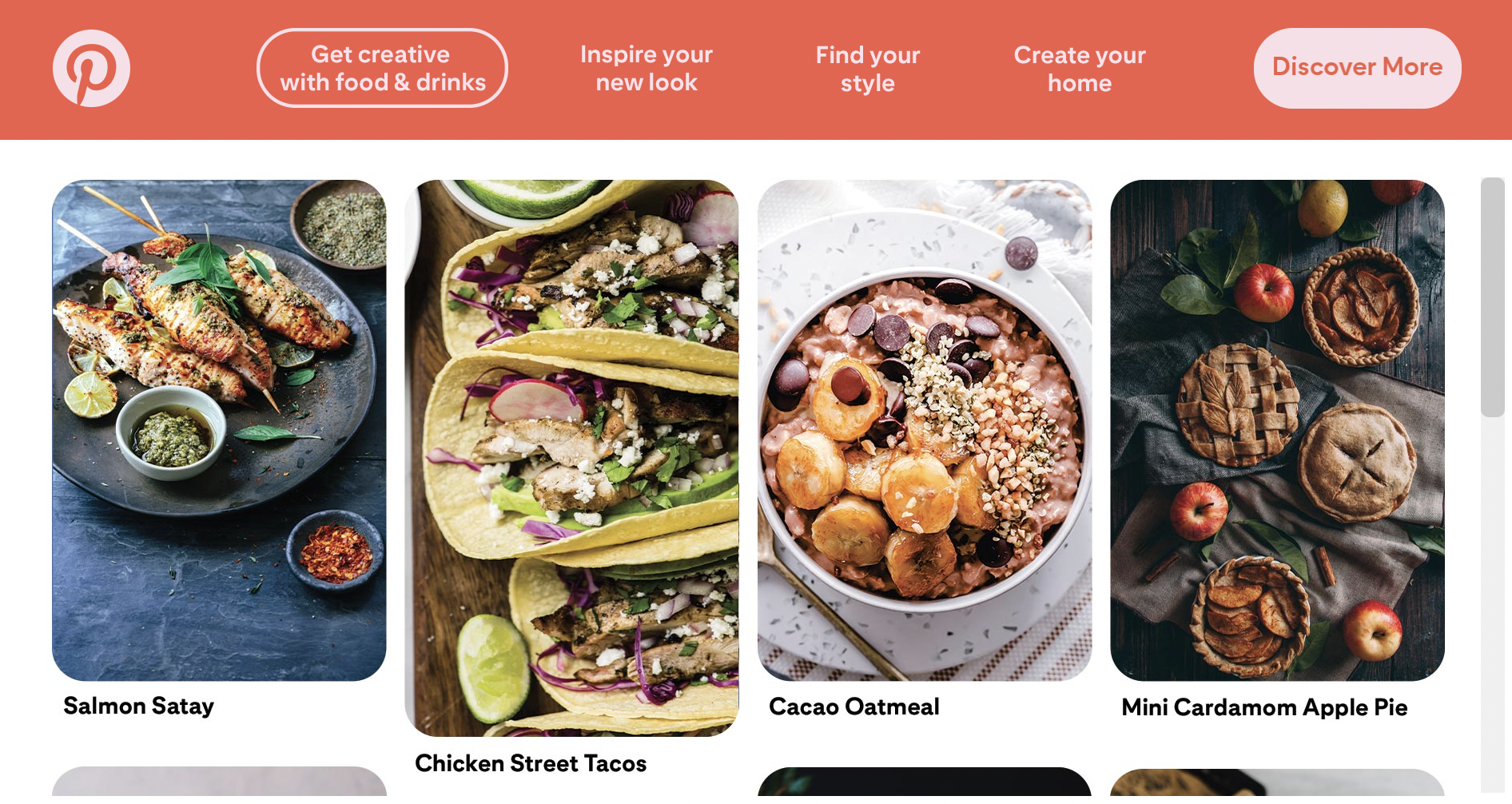This screenshot has height=804, width=1512.
Task: Click the Chicken Street Tacos title
Action: point(531,763)
